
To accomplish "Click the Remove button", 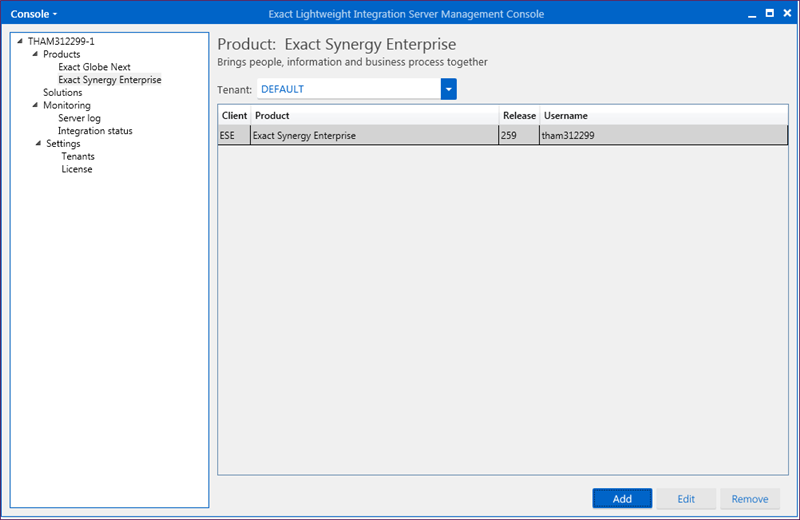I will pos(750,499).
